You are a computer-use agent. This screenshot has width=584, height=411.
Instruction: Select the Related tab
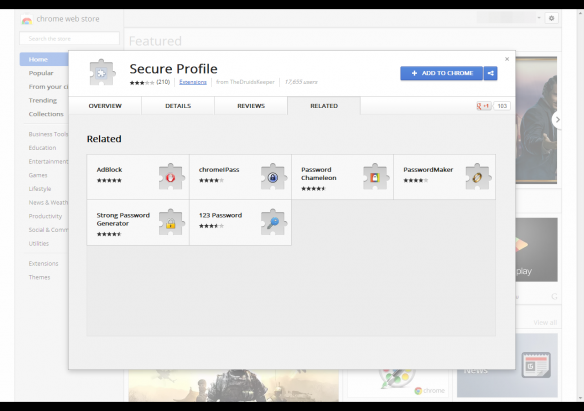coord(324,106)
